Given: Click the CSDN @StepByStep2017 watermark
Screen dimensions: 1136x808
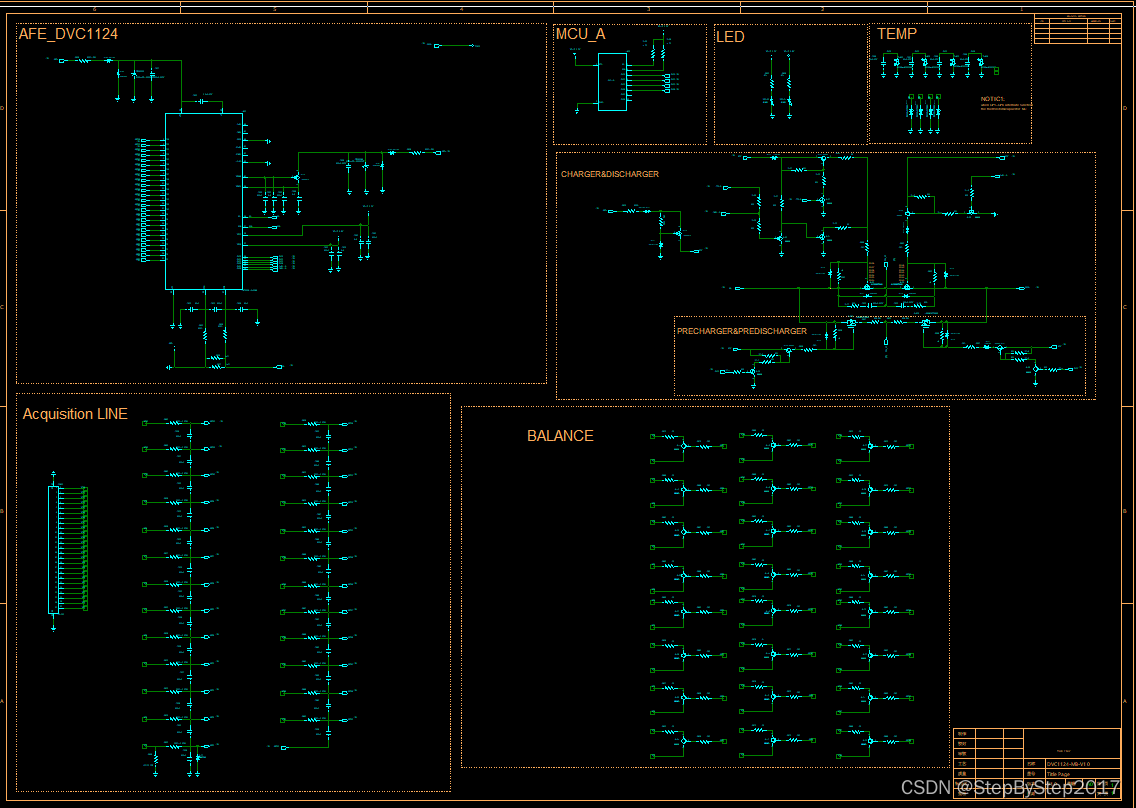Looking at the screenshot, I should pyautogui.click(x=1010, y=788).
